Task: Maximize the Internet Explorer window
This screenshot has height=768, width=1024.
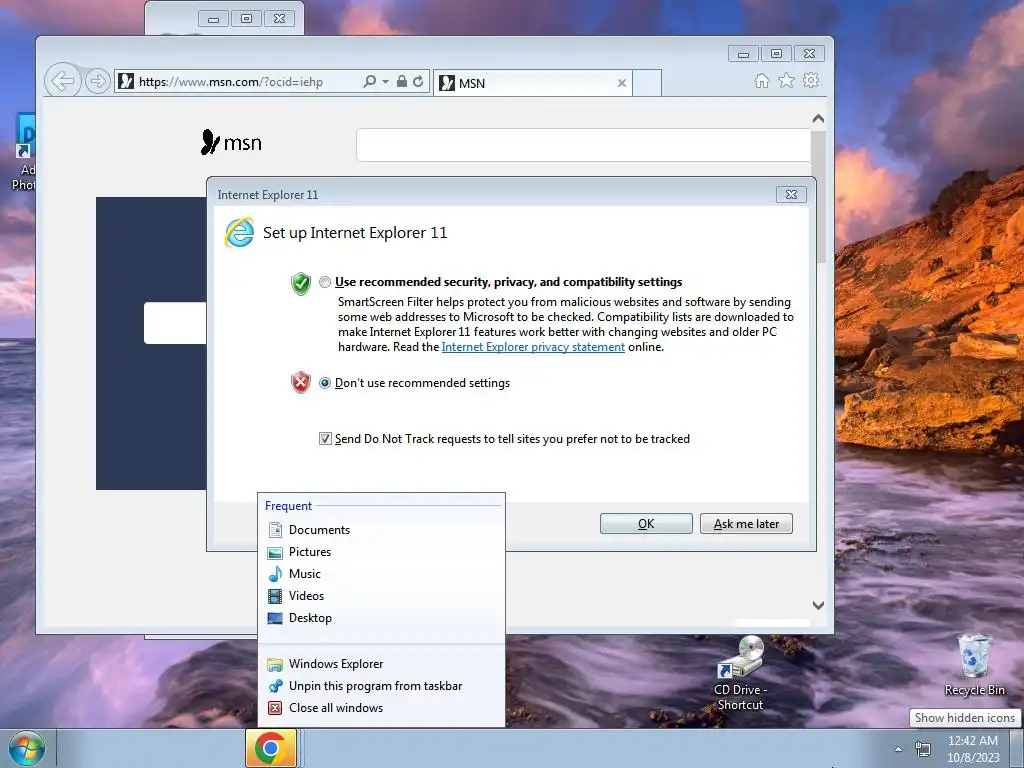Action: pos(776,54)
